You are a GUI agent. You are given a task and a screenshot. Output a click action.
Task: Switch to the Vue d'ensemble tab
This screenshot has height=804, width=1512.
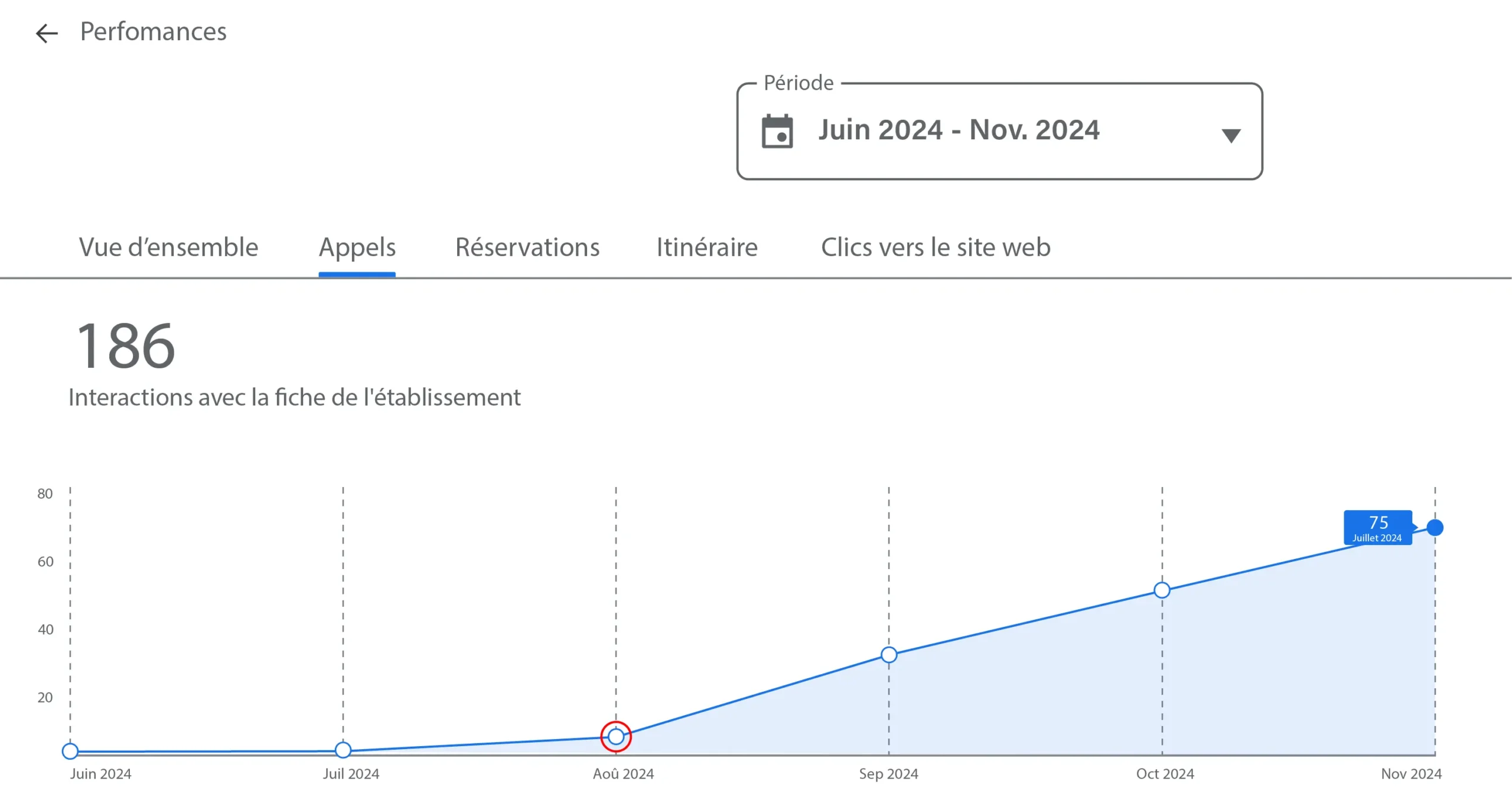click(168, 247)
